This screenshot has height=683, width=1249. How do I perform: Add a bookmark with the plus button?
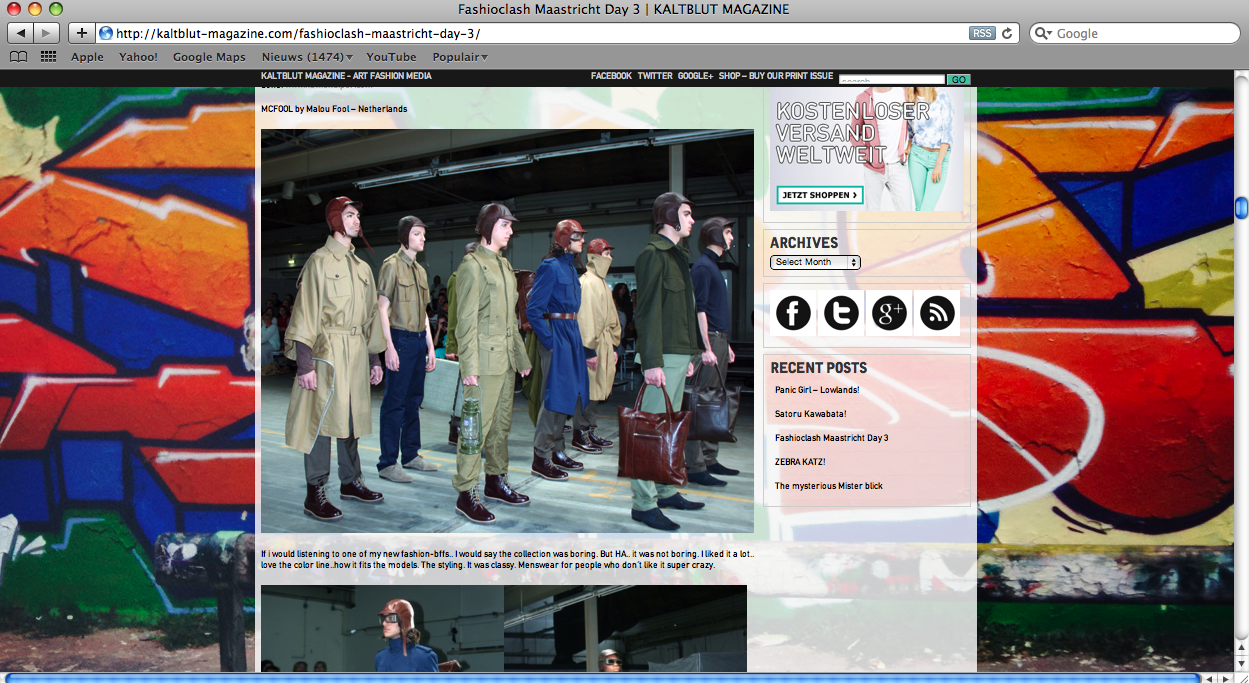[x=82, y=33]
